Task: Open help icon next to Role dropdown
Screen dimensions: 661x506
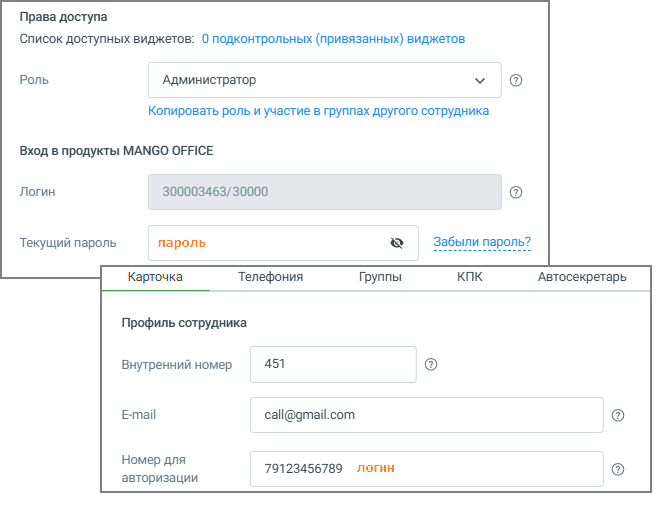Action: (x=516, y=80)
